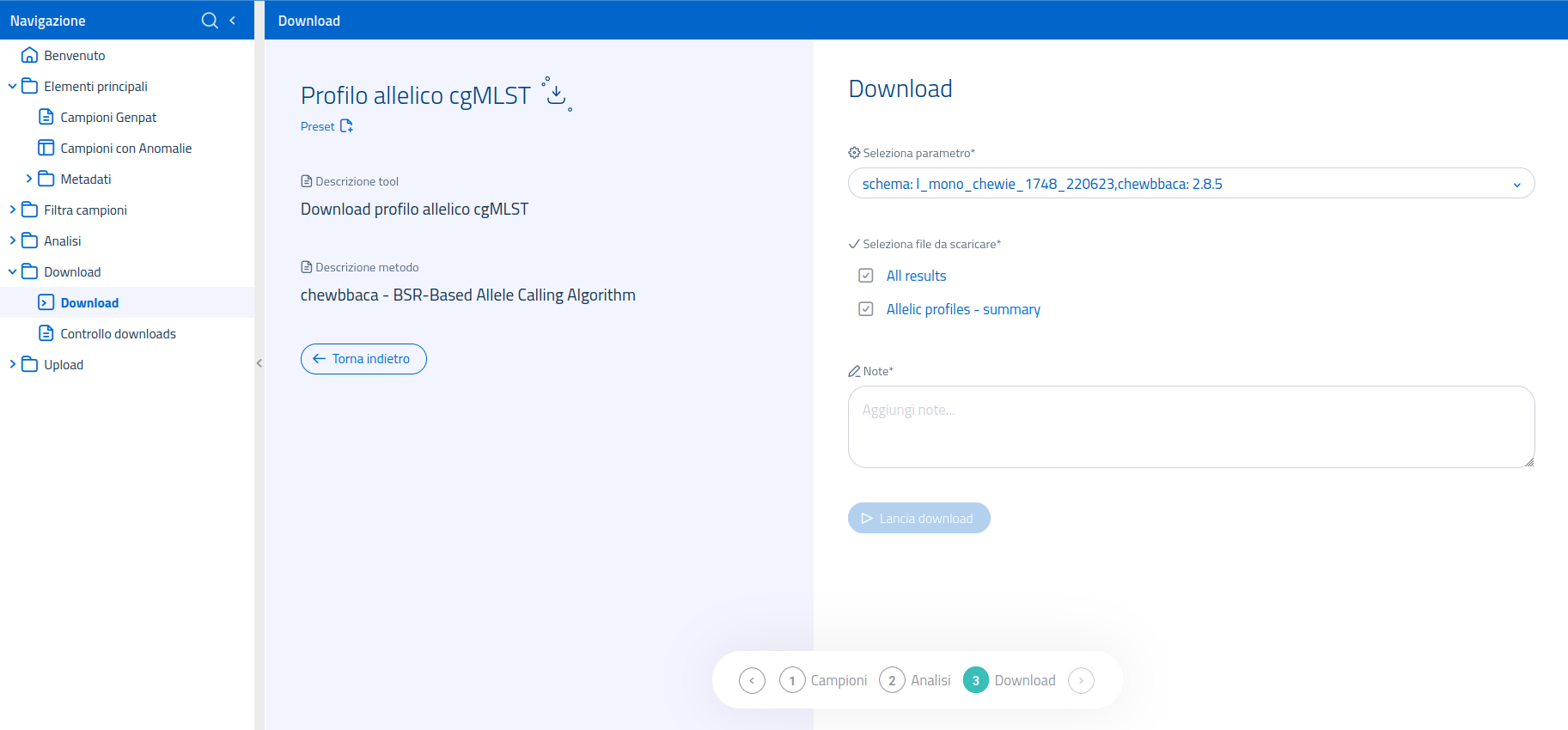This screenshot has width=1568, height=730.
Task: Click the Preset file icon
Action: (346, 126)
